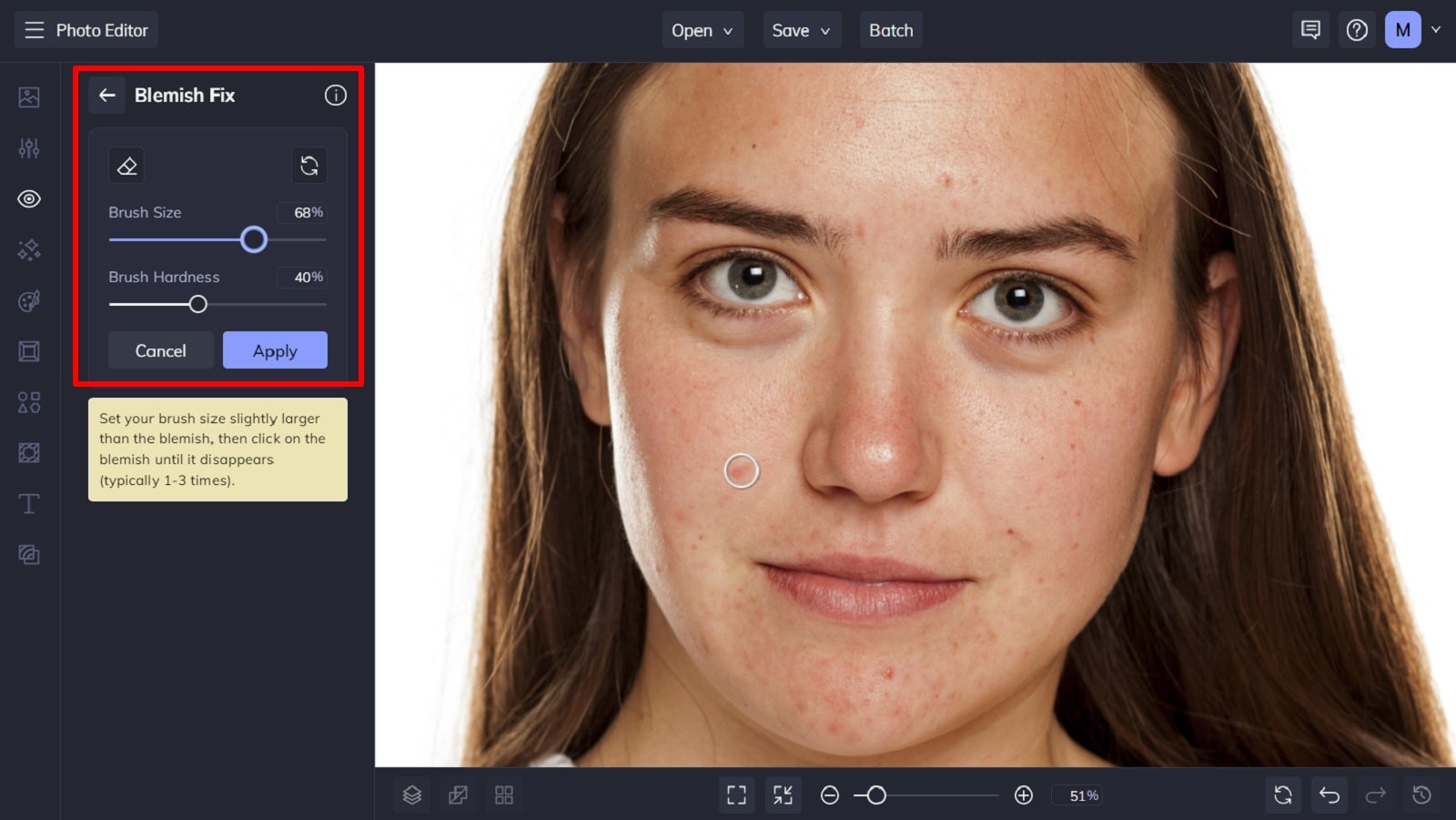
Task: Select the Eraser tool in the Blemish Fix panel
Action: pos(126,165)
